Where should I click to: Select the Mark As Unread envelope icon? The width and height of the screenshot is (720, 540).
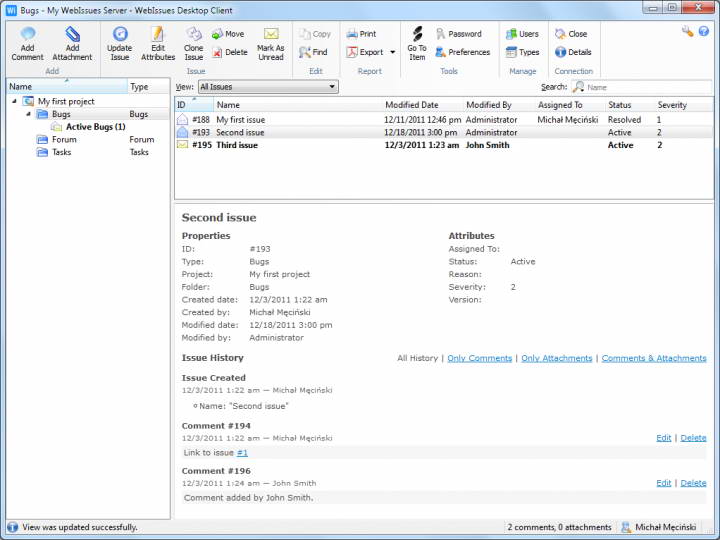coord(271,35)
